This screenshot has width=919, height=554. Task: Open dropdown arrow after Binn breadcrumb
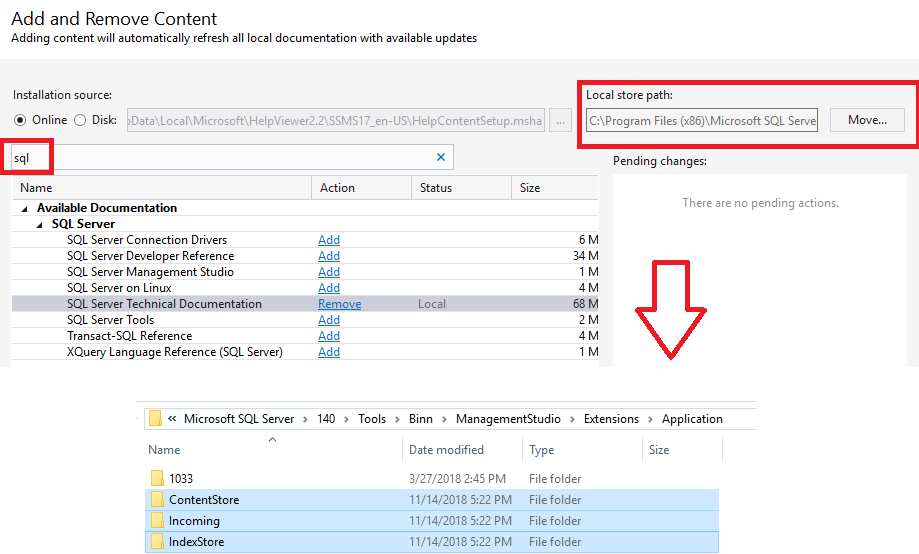[x=444, y=419]
